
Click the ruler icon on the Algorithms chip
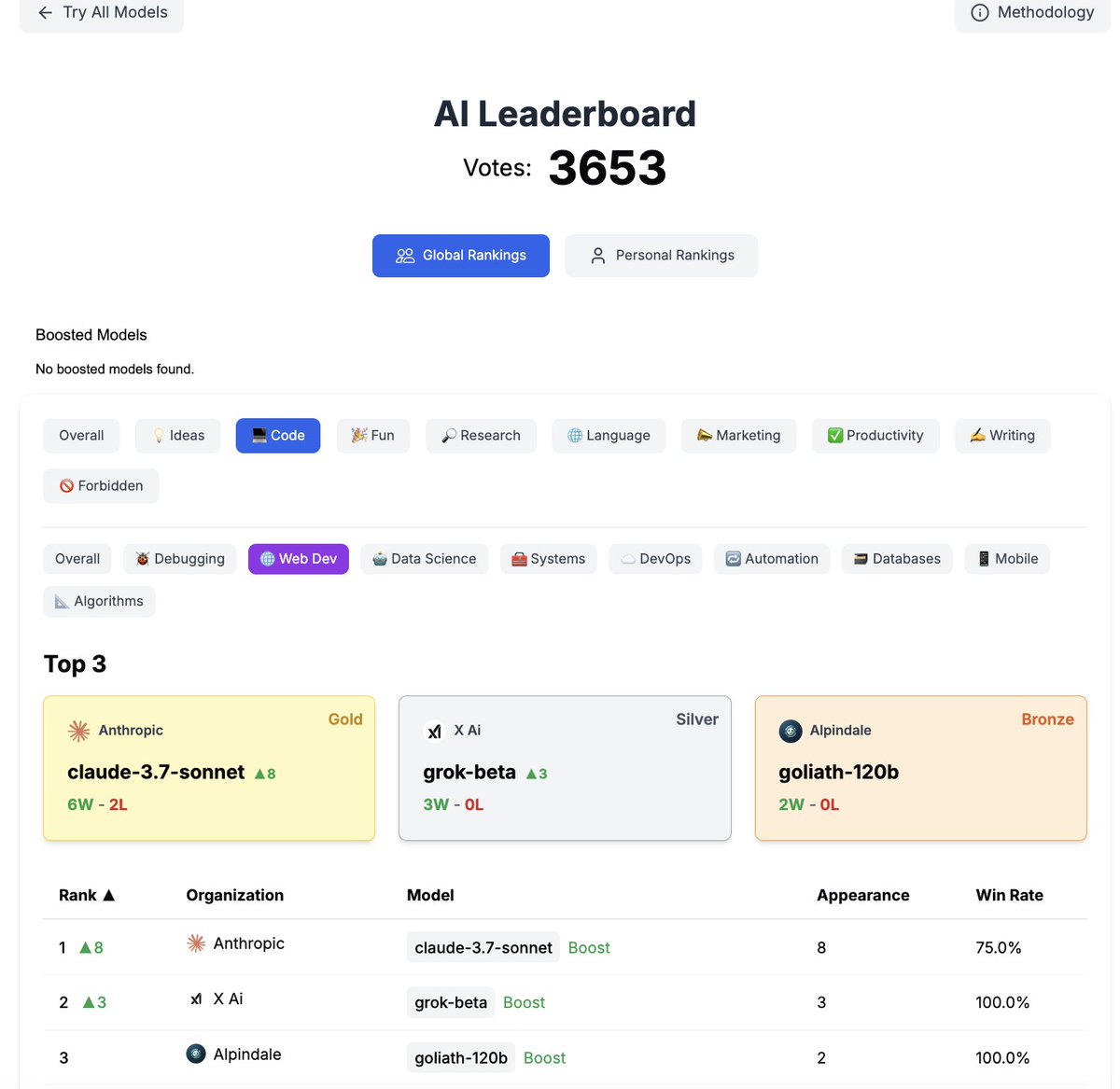[x=63, y=602]
